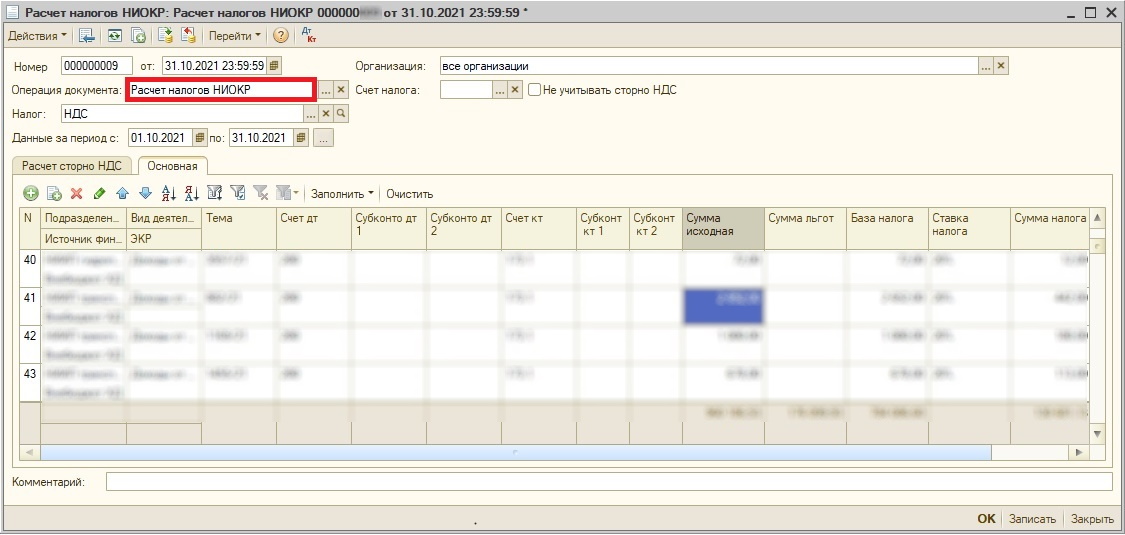The image size is (1125, 535).
Task: Click into the Комментарий input field
Action: click(608, 482)
